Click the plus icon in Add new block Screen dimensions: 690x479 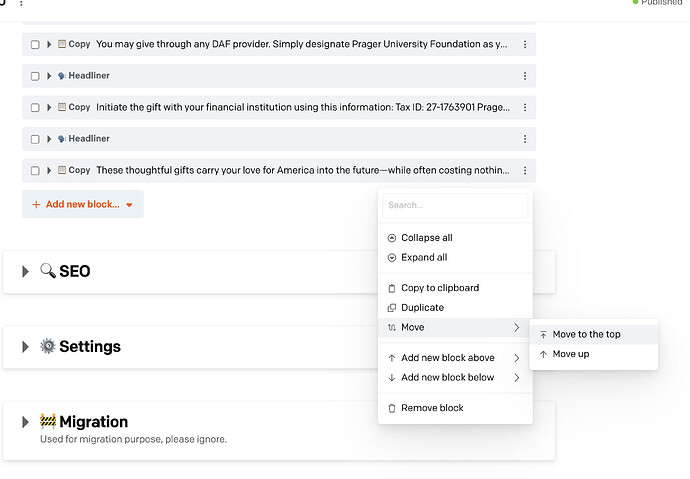click(x=36, y=205)
